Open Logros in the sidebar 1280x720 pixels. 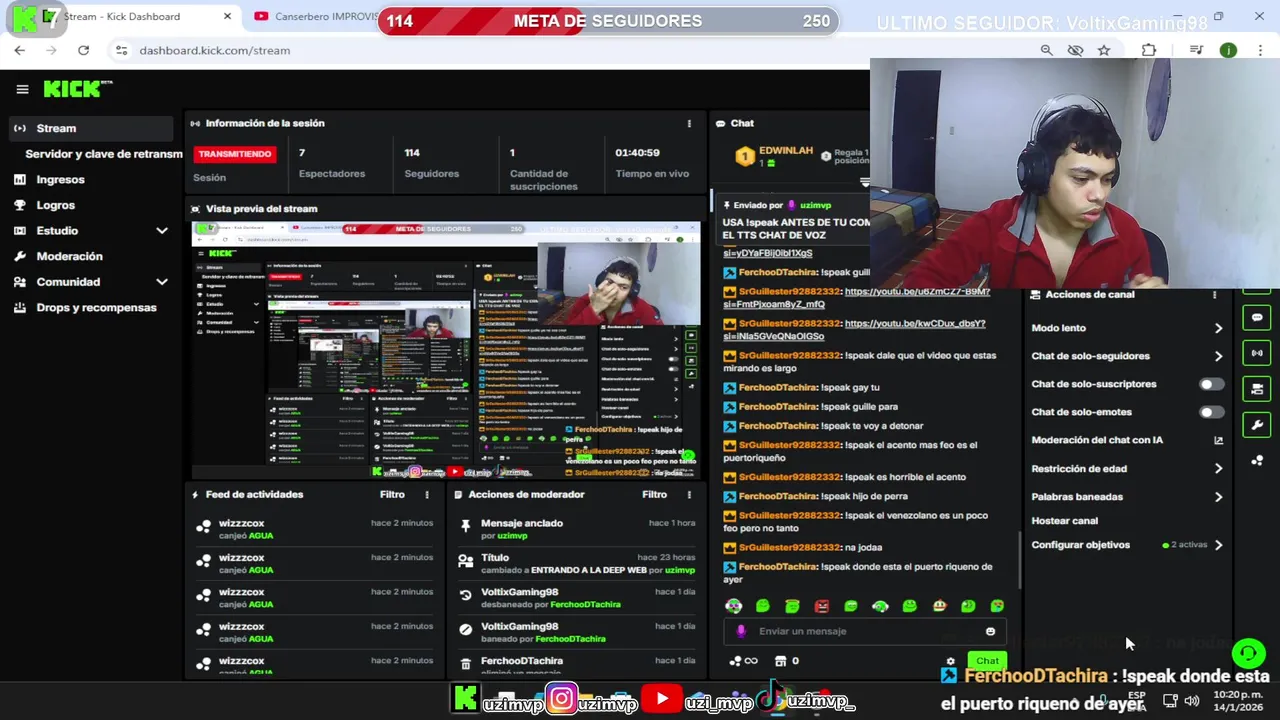pyautogui.click(x=55, y=205)
